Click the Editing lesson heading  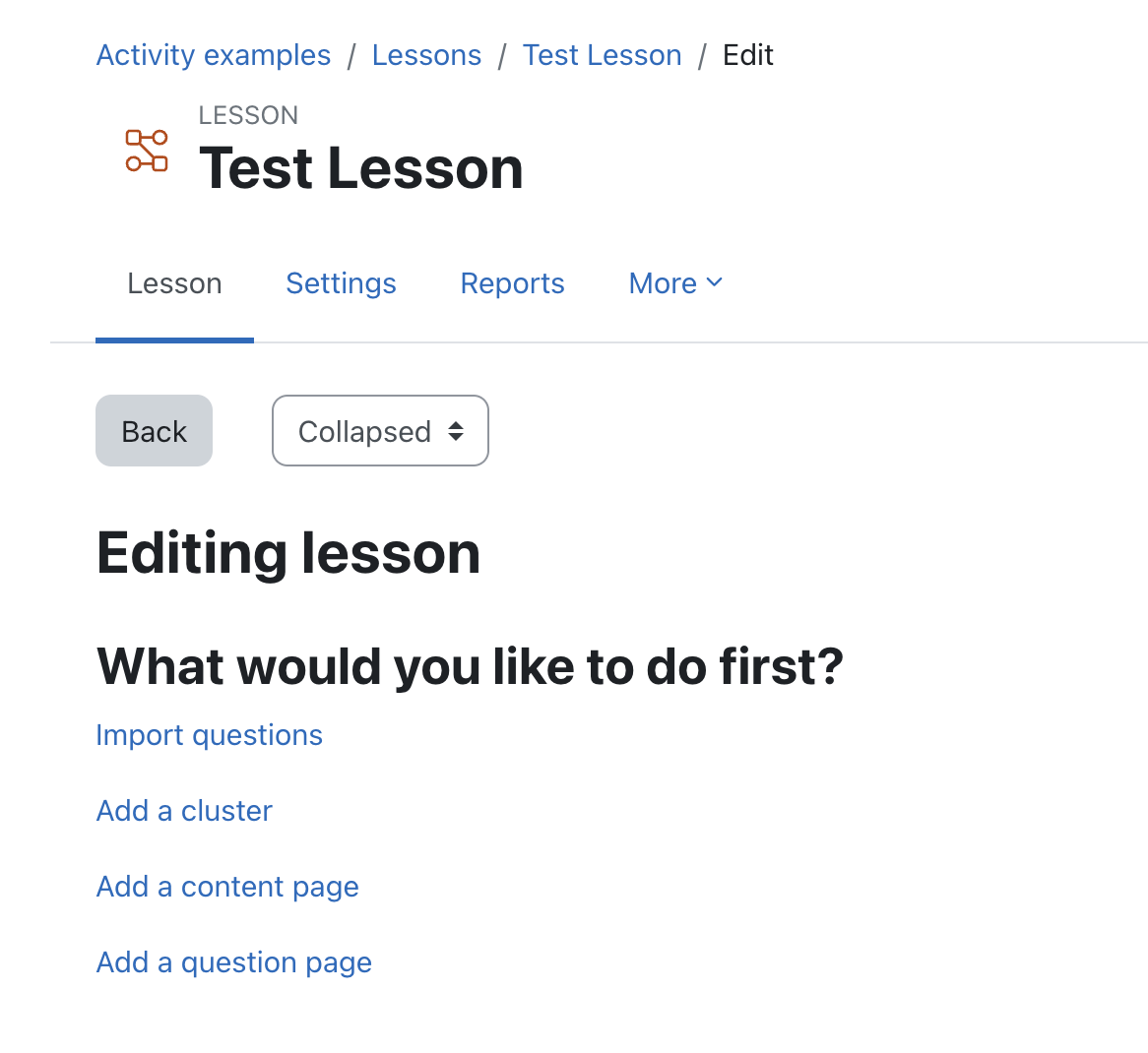tap(288, 553)
